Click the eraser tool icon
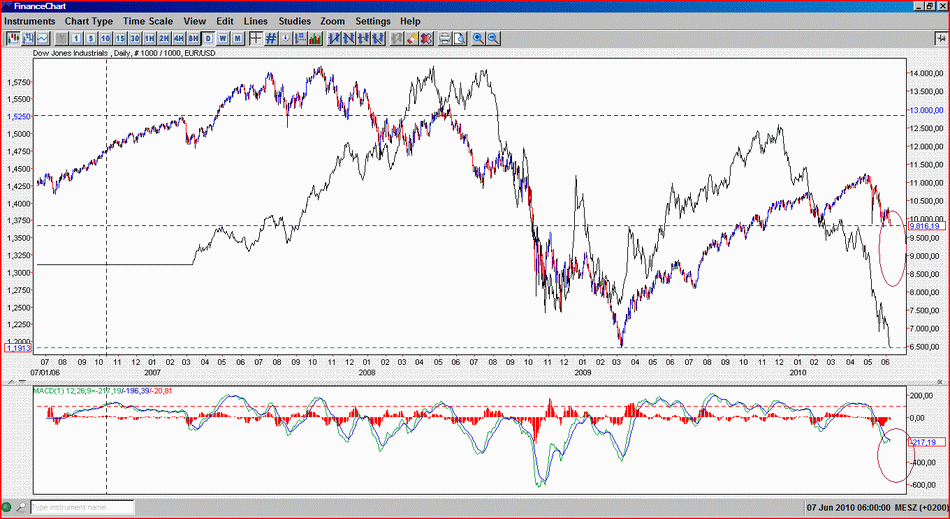The height and width of the screenshot is (519, 950). coord(412,38)
